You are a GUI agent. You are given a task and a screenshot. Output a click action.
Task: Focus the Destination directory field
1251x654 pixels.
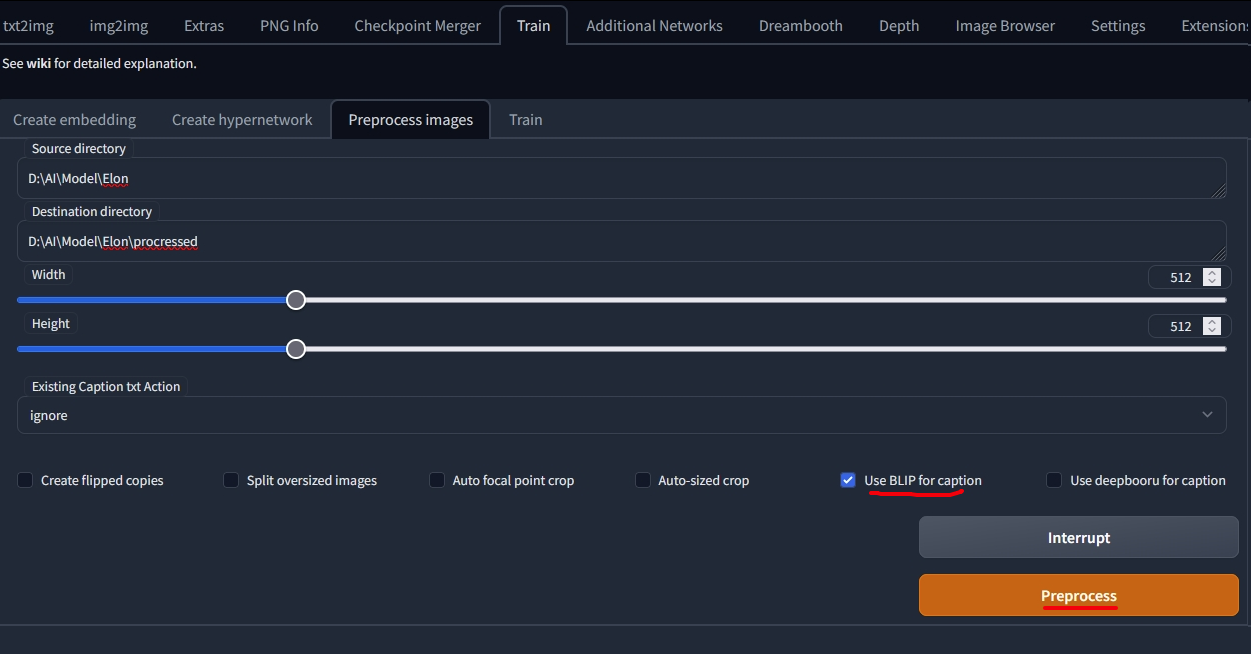620,242
